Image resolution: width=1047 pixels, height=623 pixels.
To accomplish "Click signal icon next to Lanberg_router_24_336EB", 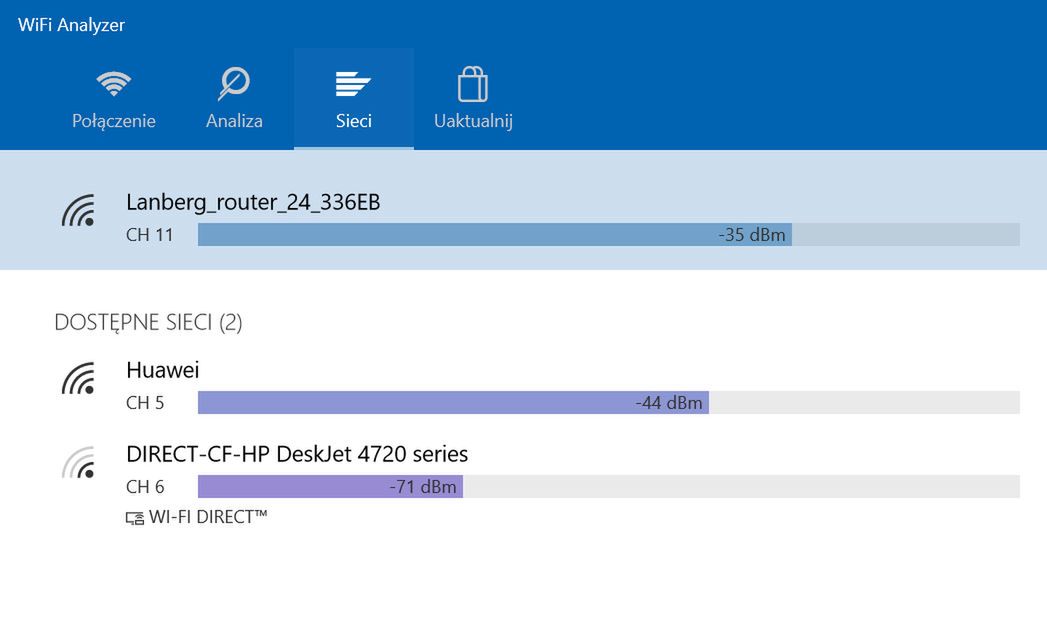I will pos(79,210).
